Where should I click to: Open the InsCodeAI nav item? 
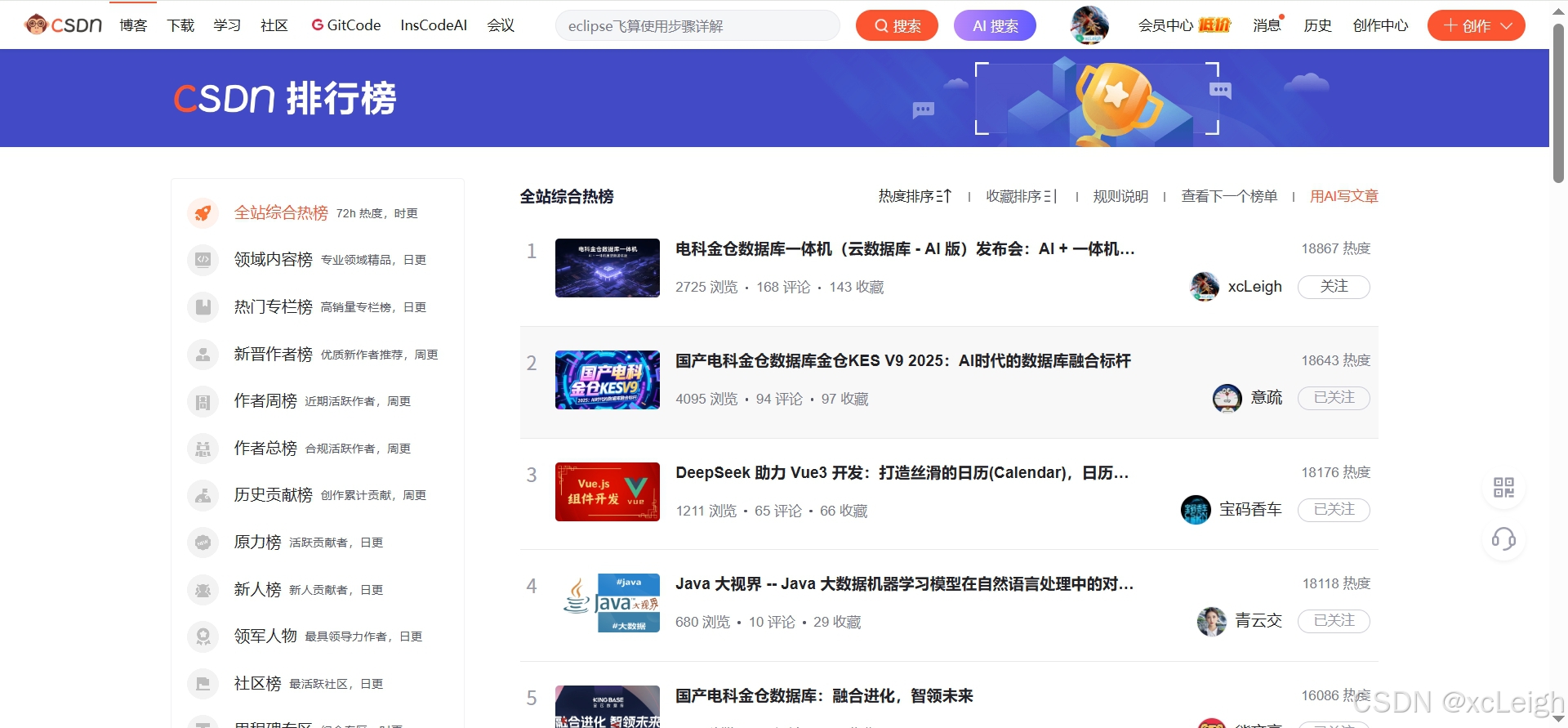pos(434,25)
